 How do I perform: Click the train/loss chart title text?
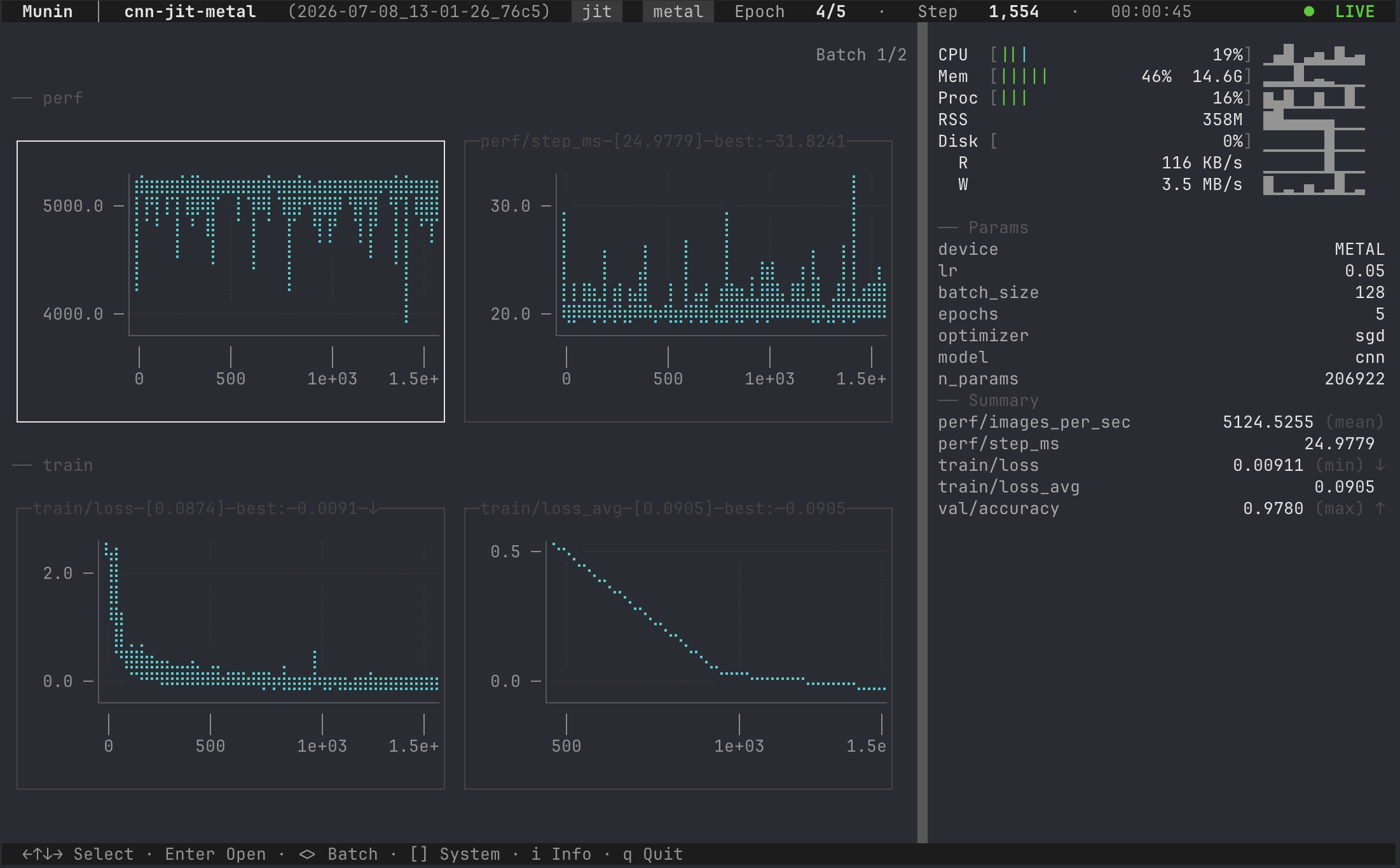click(x=205, y=508)
